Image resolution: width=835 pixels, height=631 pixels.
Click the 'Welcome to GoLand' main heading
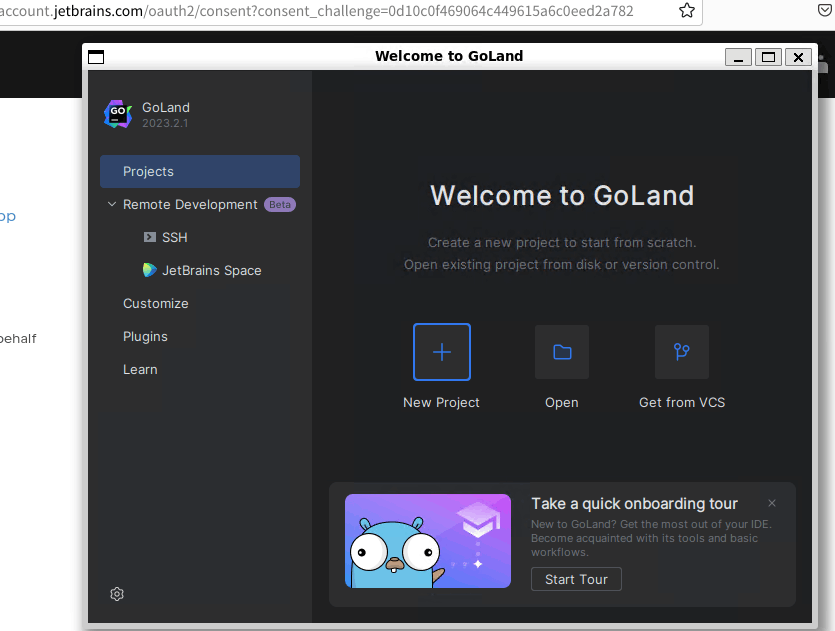click(x=562, y=195)
